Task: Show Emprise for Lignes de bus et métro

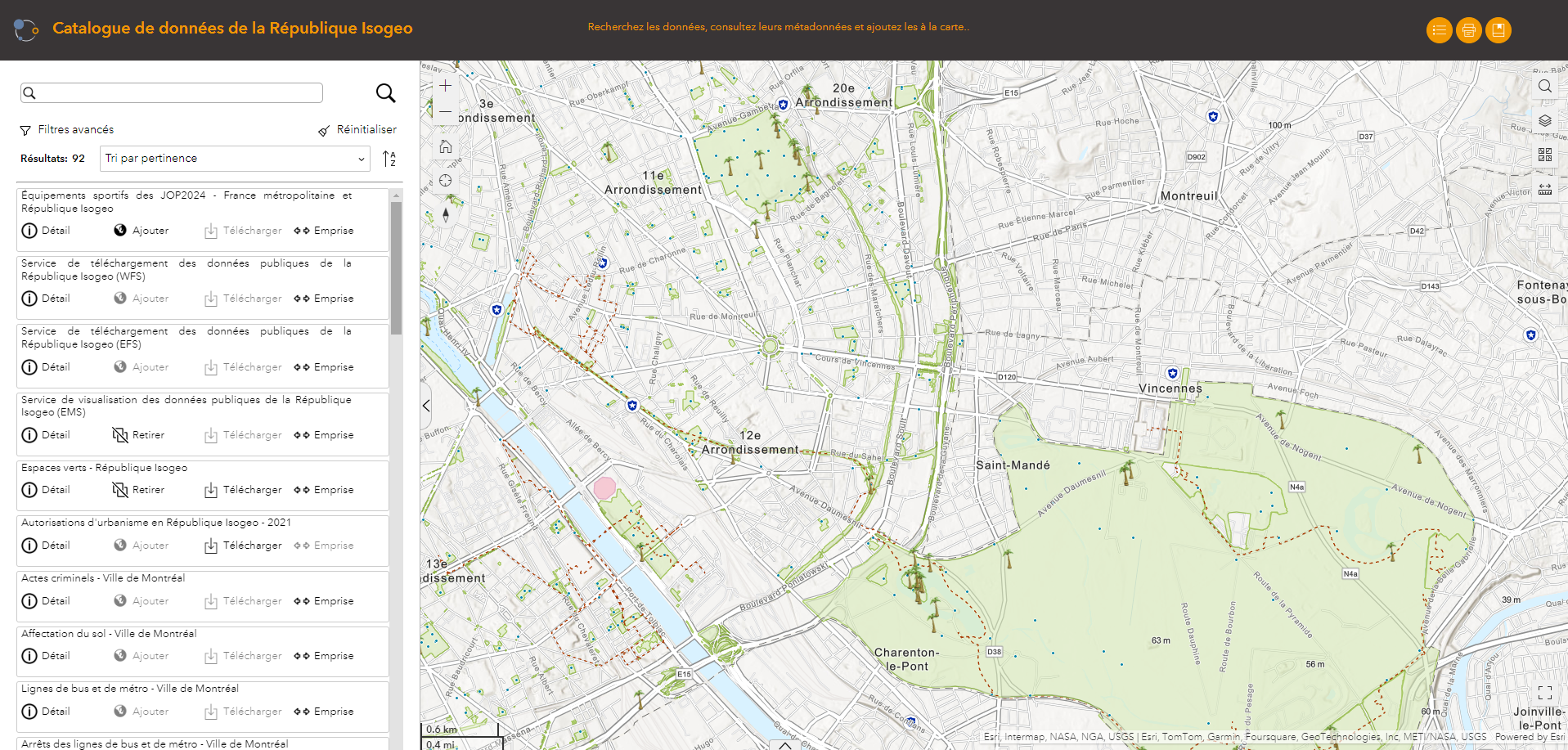Action: [324, 712]
